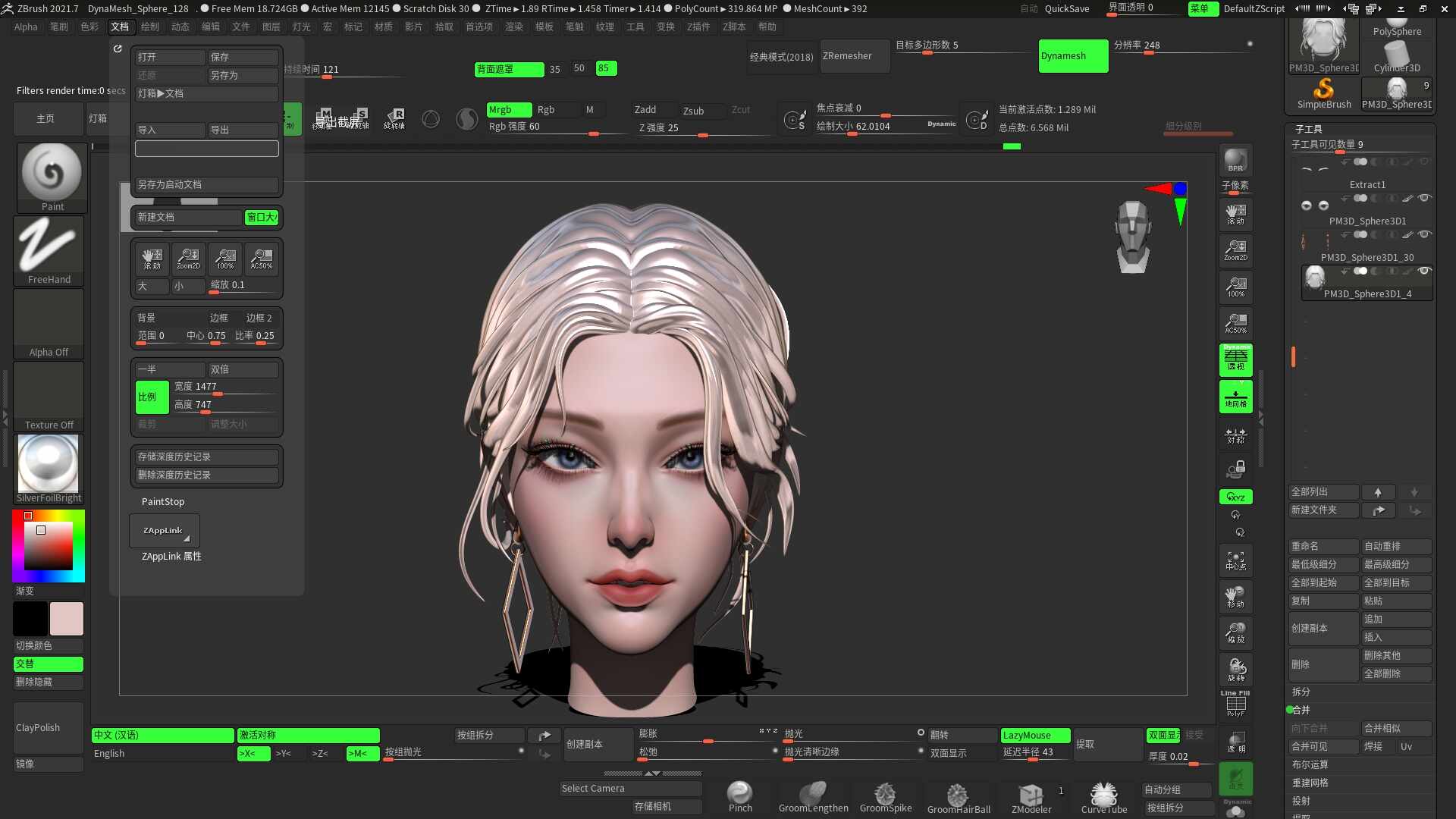1456x819 pixels.
Task: Adjust the 绘制大小 62.0104 slider
Action: (886, 127)
